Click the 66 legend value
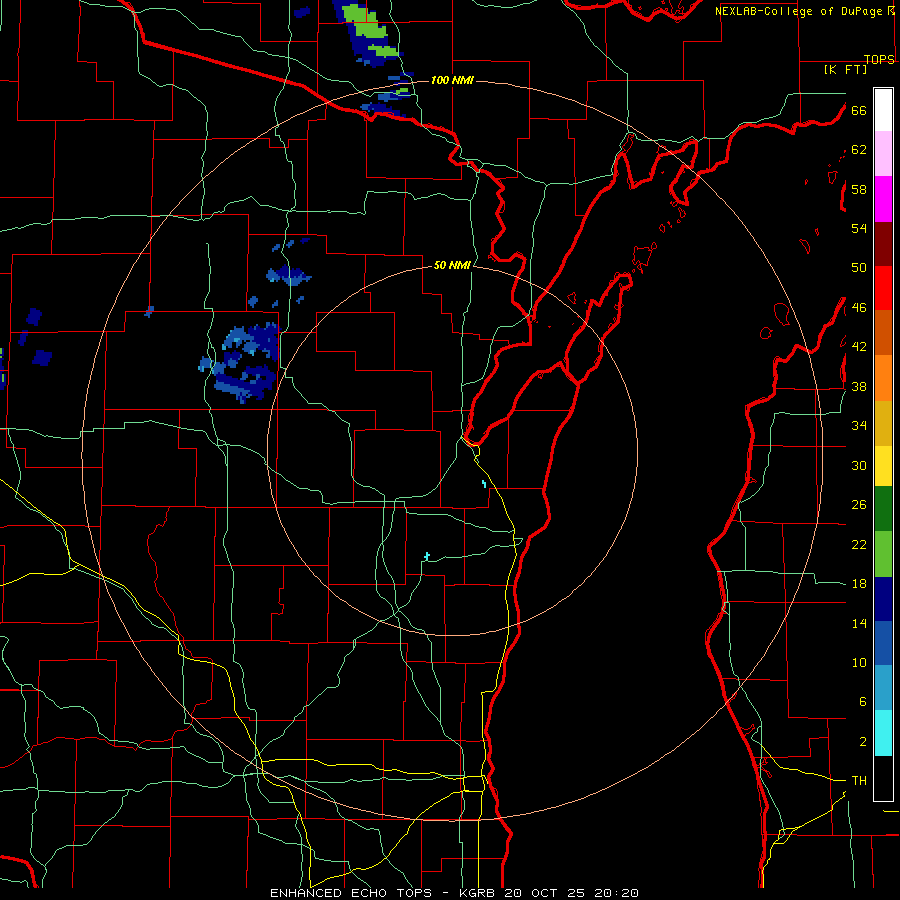The image size is (900, 900). [x=859, y=110]
